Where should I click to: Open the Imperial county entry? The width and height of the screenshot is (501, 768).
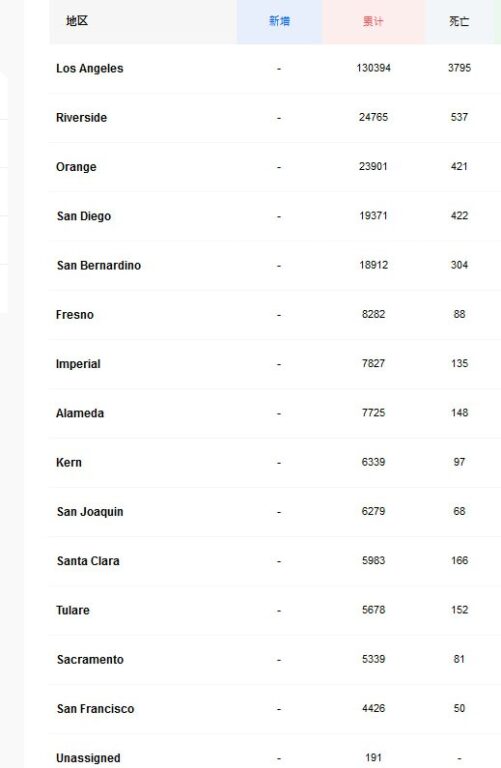tap(78, 364)
